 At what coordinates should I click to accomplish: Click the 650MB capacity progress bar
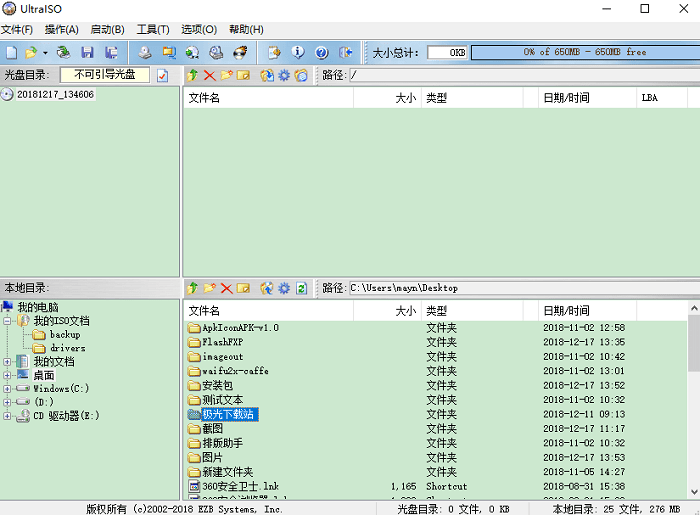pos(586,52)
